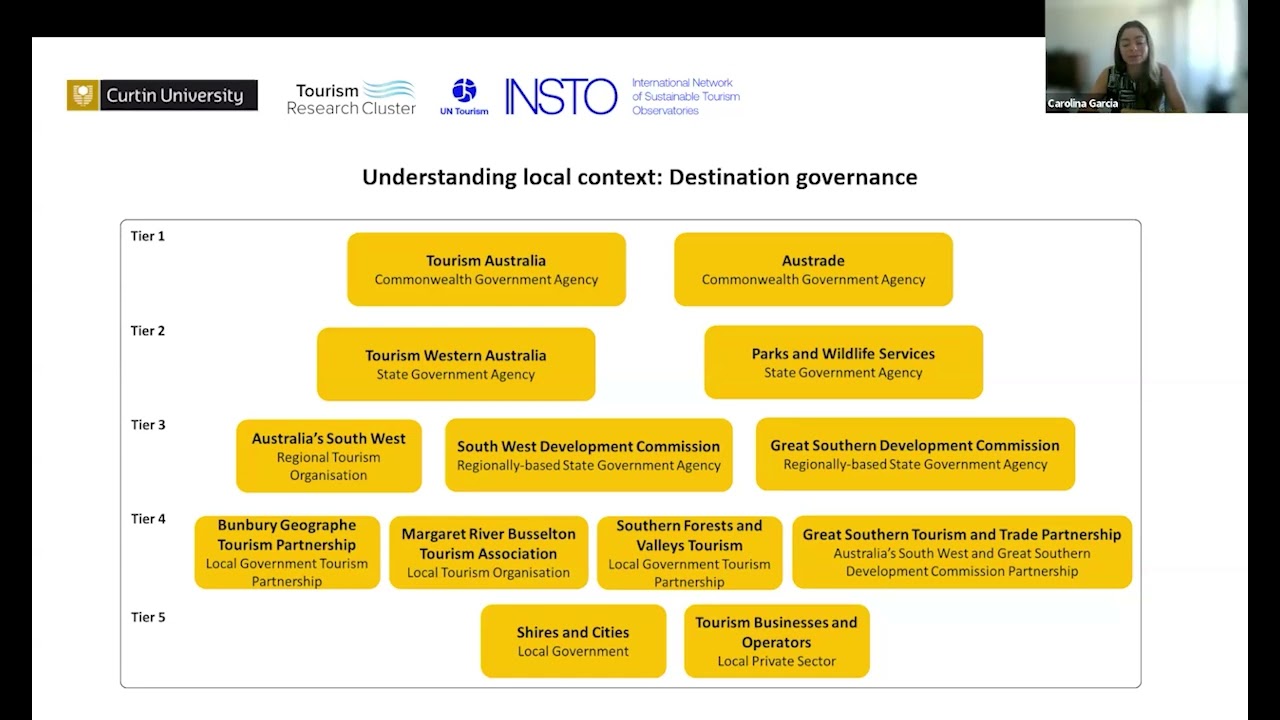This screenshot has width=1280, height=720.
Task: Click the Curtin University logo
Action: tap(162, 95)
